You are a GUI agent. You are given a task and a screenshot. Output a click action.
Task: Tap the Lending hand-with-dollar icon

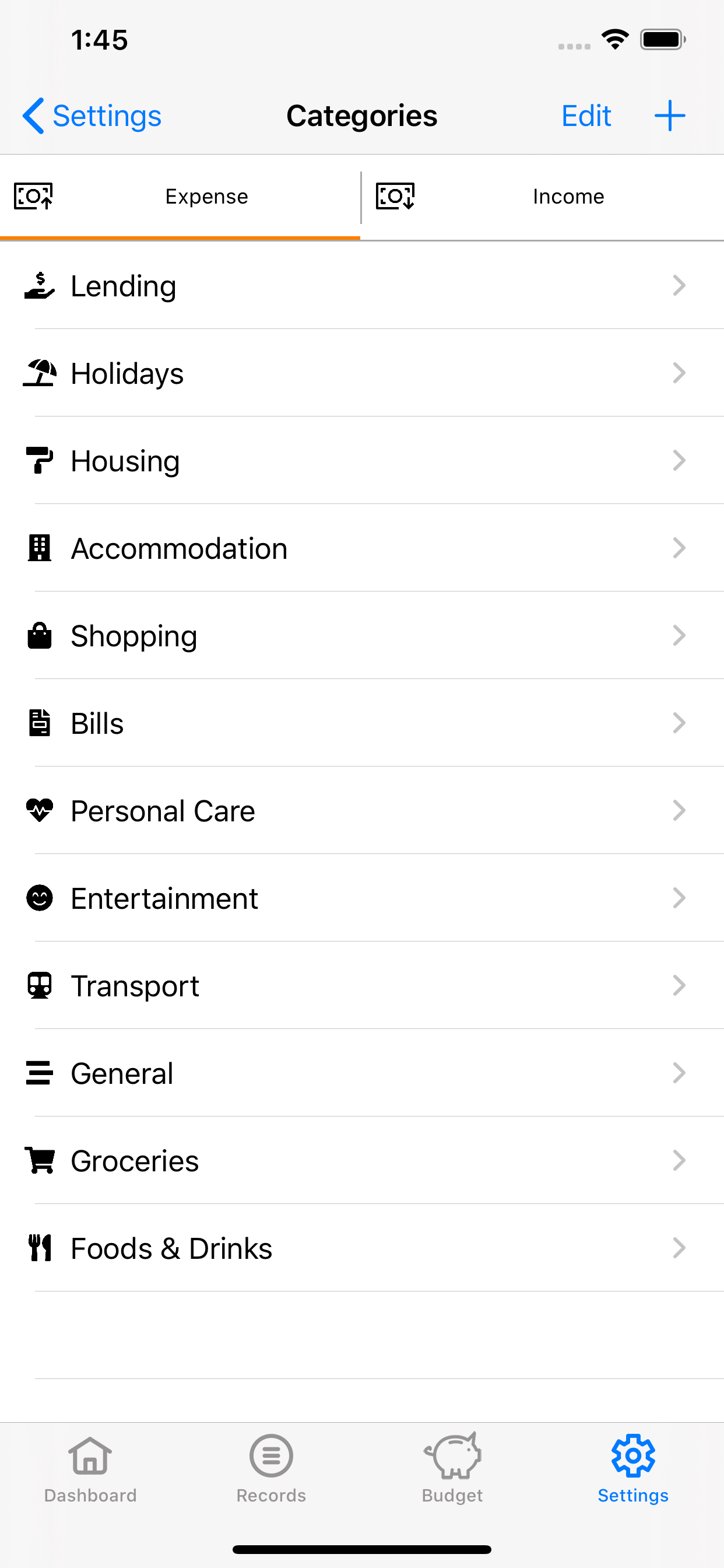point(40,286)
